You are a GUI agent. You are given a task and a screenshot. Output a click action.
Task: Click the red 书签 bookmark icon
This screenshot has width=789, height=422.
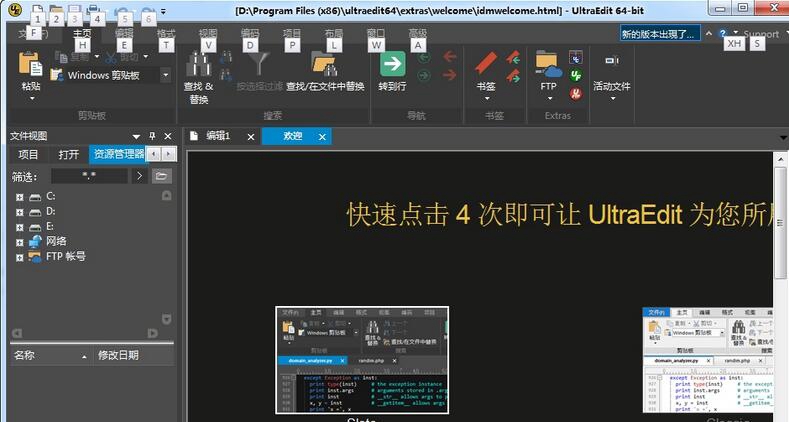[486, 63]
